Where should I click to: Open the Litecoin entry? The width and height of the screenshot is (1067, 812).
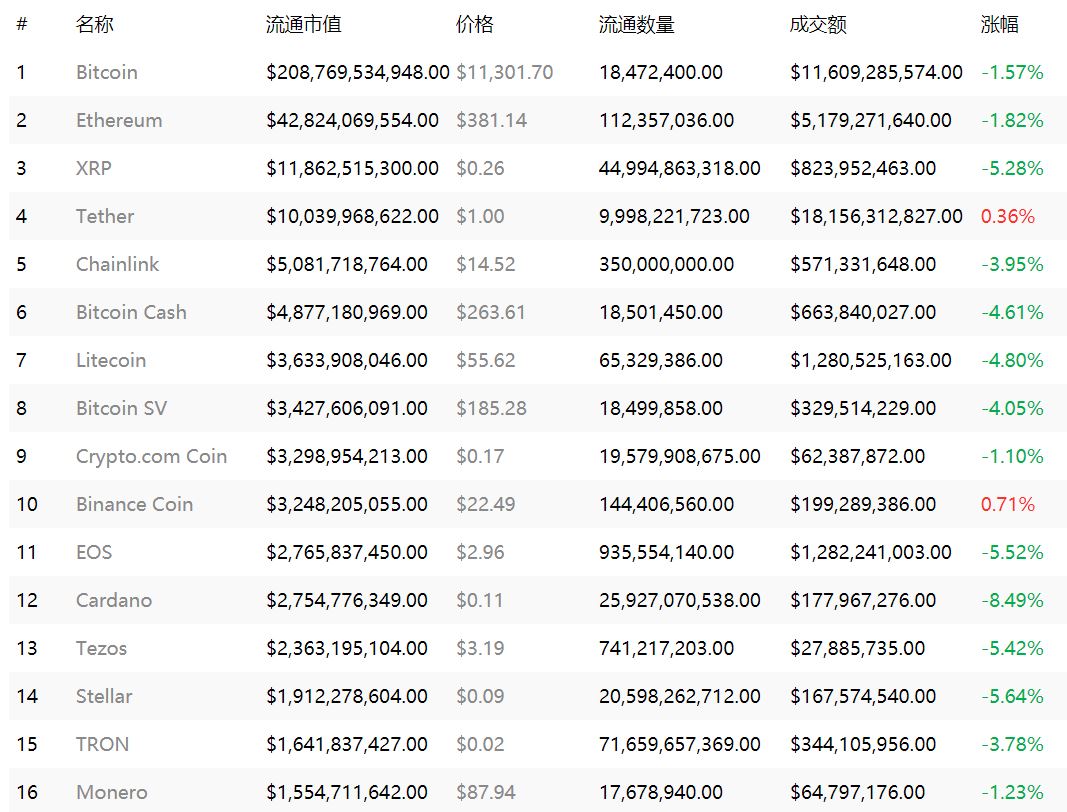[111, 360]
